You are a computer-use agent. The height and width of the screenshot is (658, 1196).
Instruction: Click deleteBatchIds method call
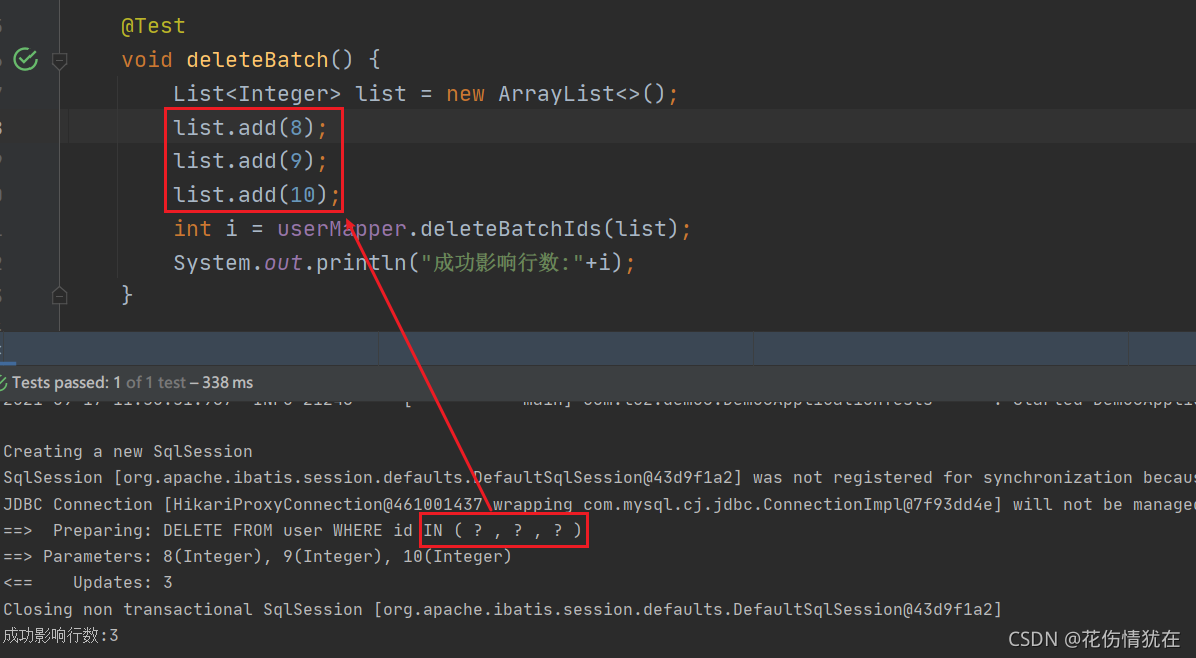tap(511, 229)
